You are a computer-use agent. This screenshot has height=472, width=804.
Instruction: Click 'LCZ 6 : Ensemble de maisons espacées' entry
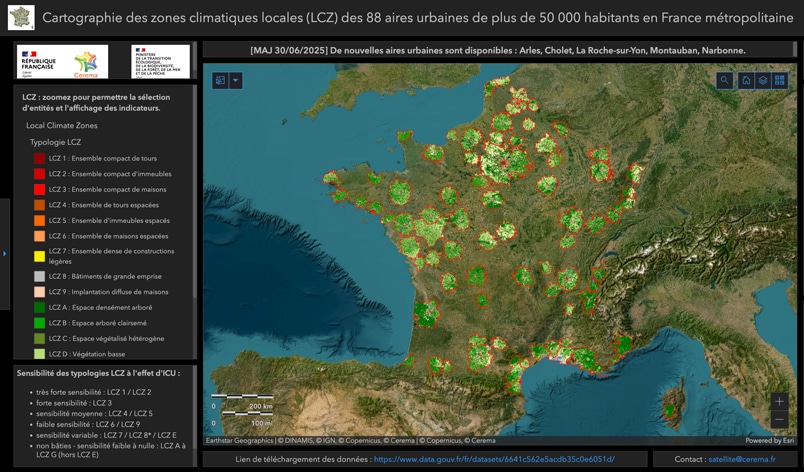108,236
